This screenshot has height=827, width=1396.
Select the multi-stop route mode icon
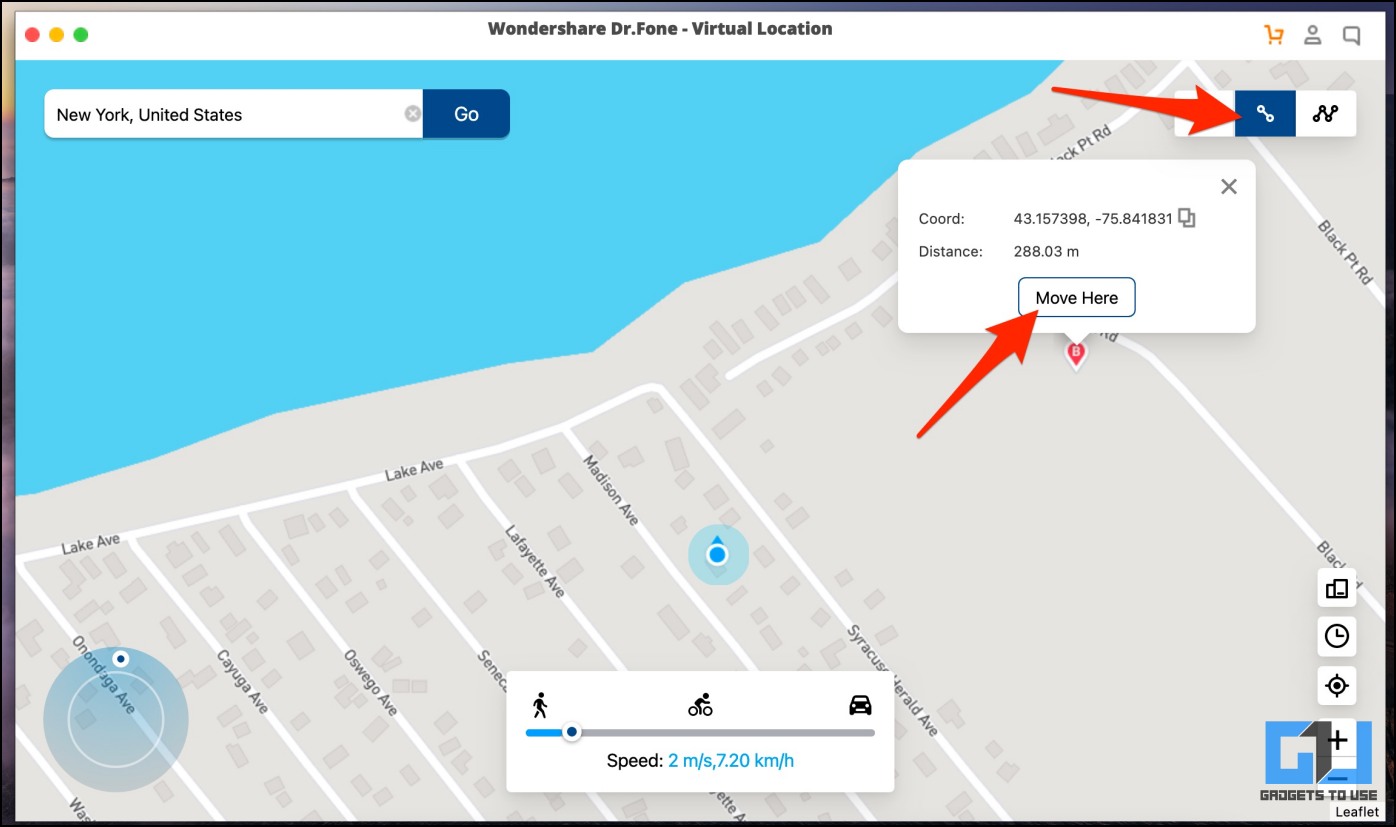1326,113
